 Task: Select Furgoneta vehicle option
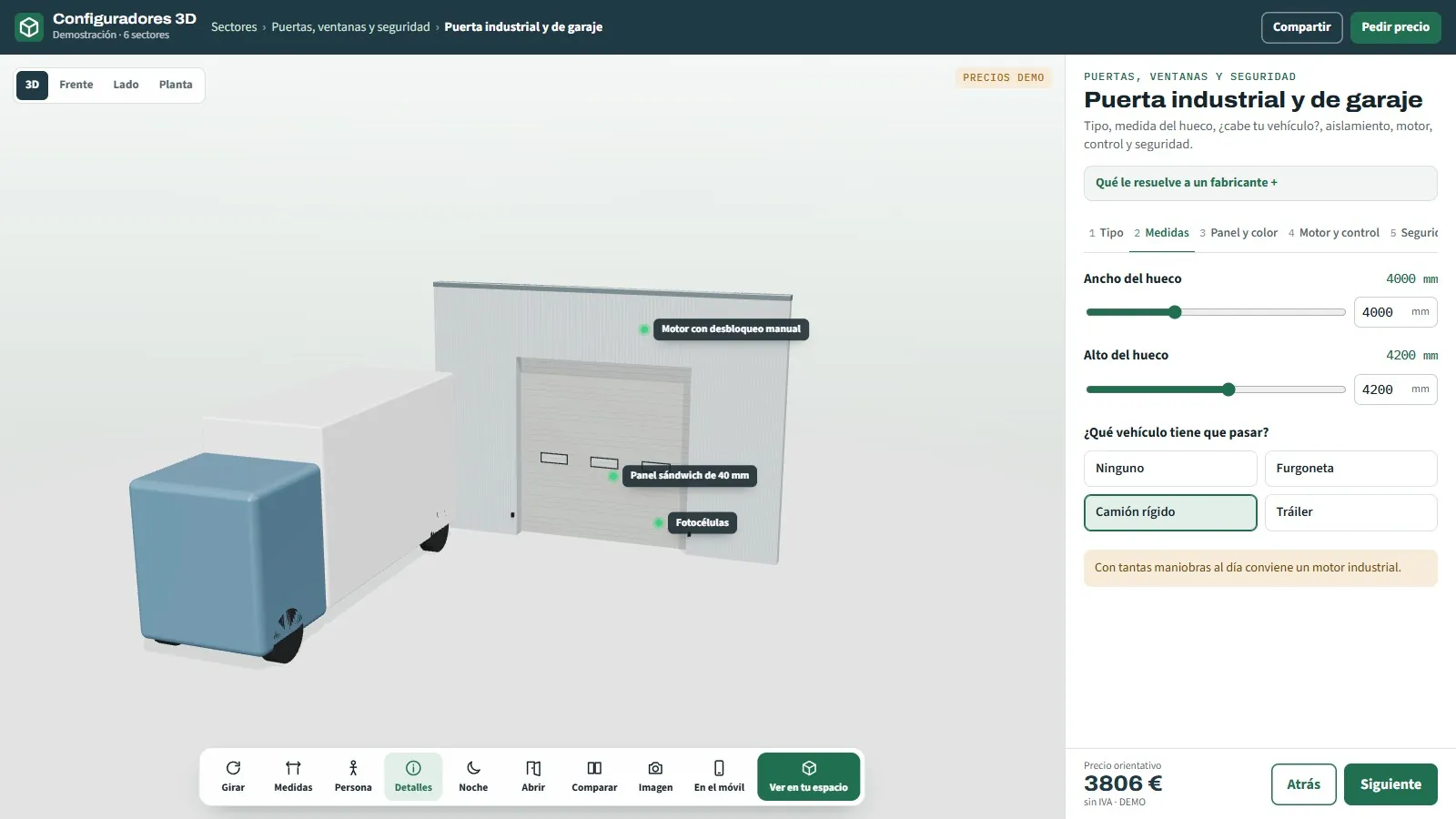(1350, 469)
